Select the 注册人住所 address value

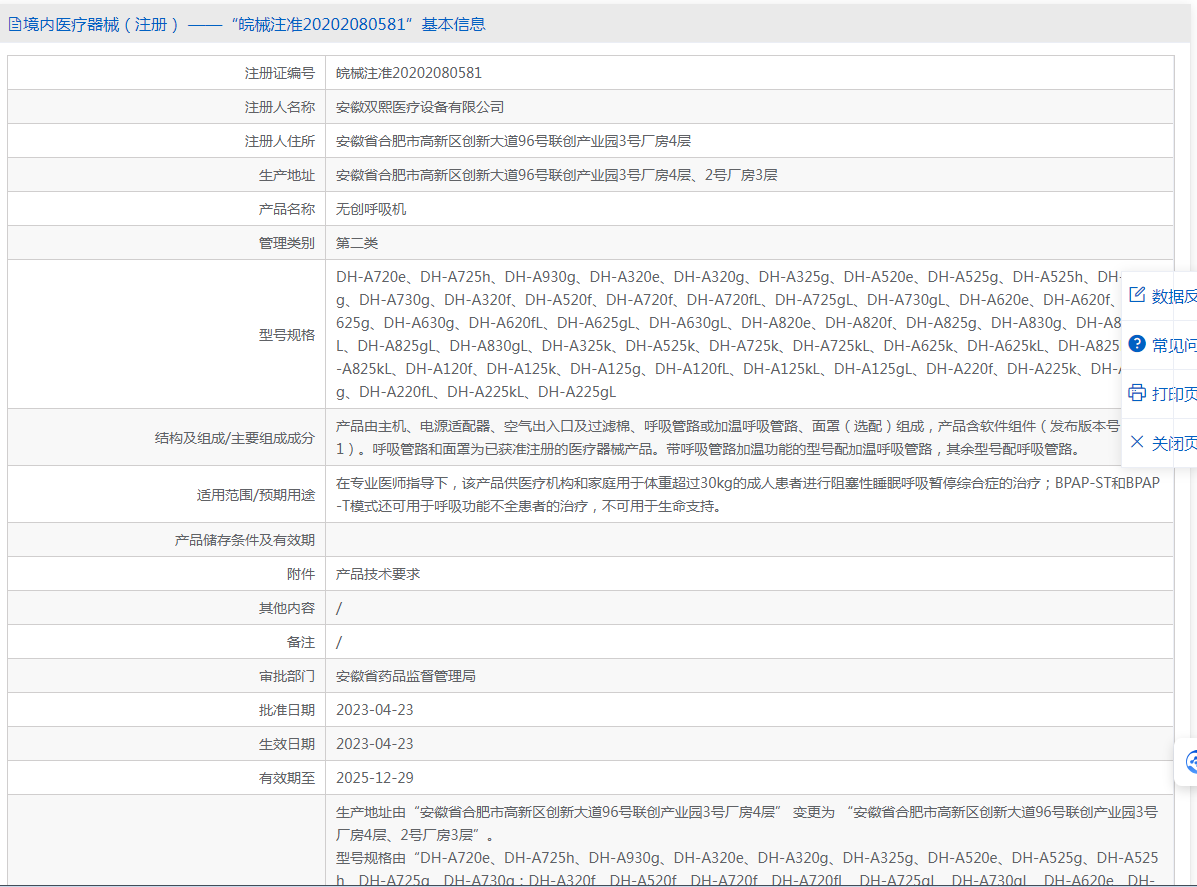pyautogui.click(x=513, y=141)
